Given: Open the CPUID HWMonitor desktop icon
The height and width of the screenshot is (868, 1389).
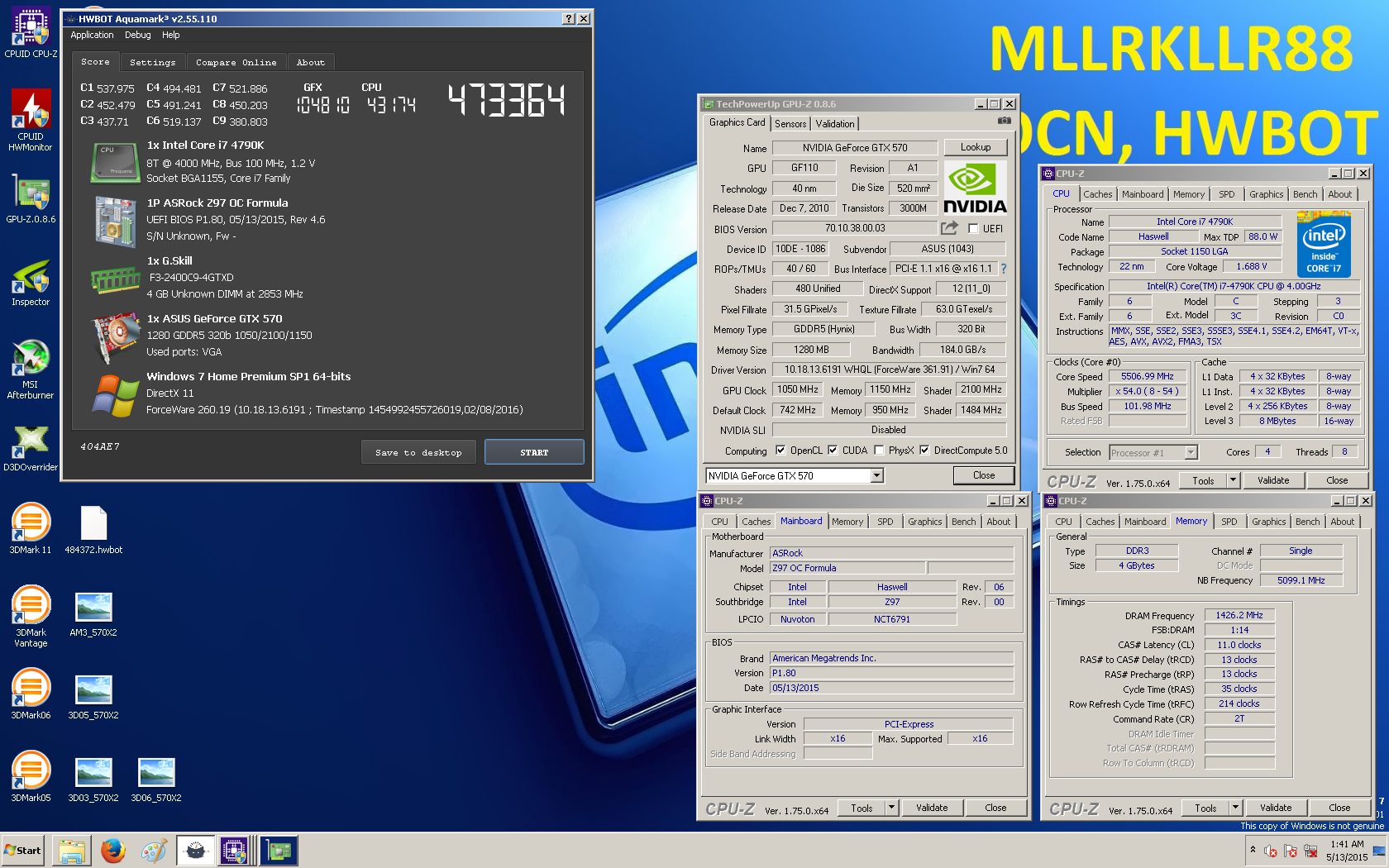Looking at the screenshot, I should [x=31, y=121].
